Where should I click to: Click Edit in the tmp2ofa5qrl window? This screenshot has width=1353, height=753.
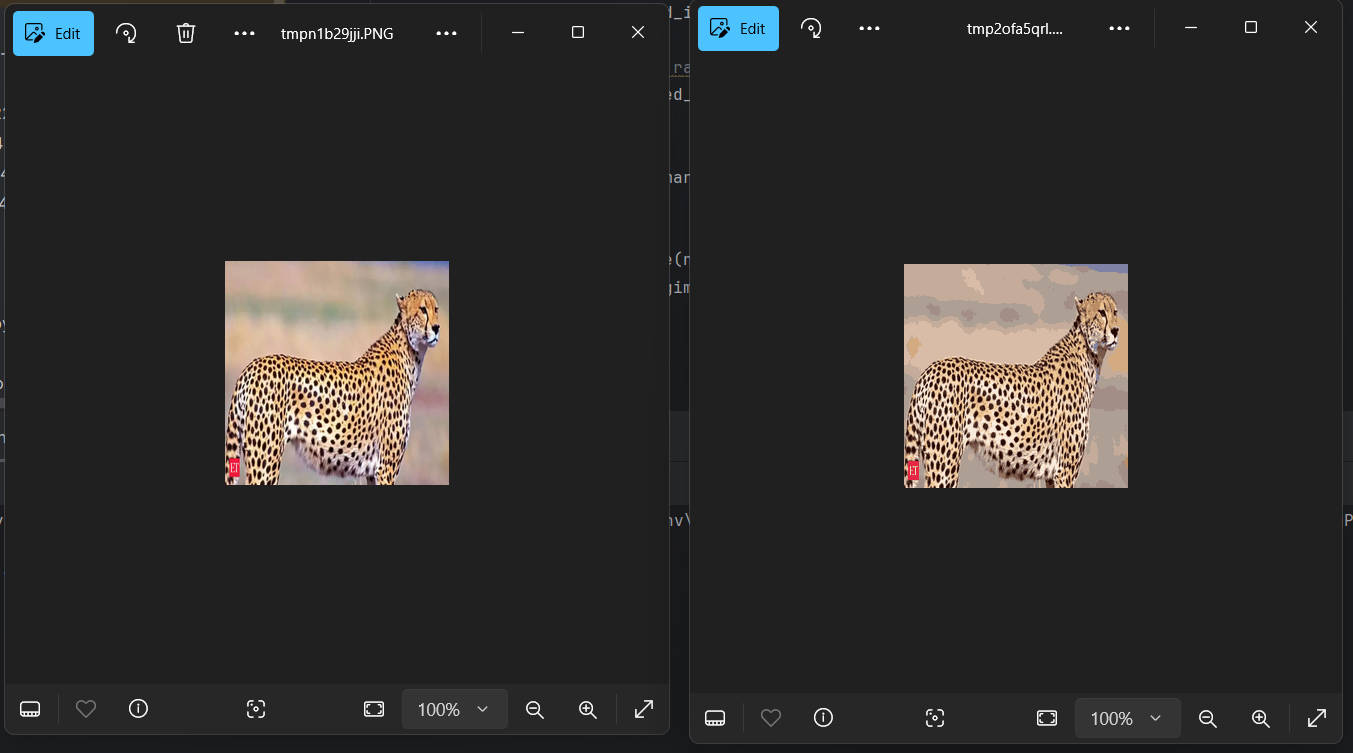(x=738, y=29)
